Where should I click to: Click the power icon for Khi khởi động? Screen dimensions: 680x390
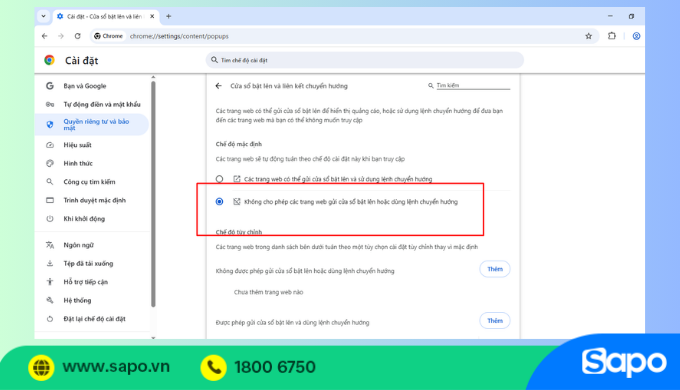50,219
